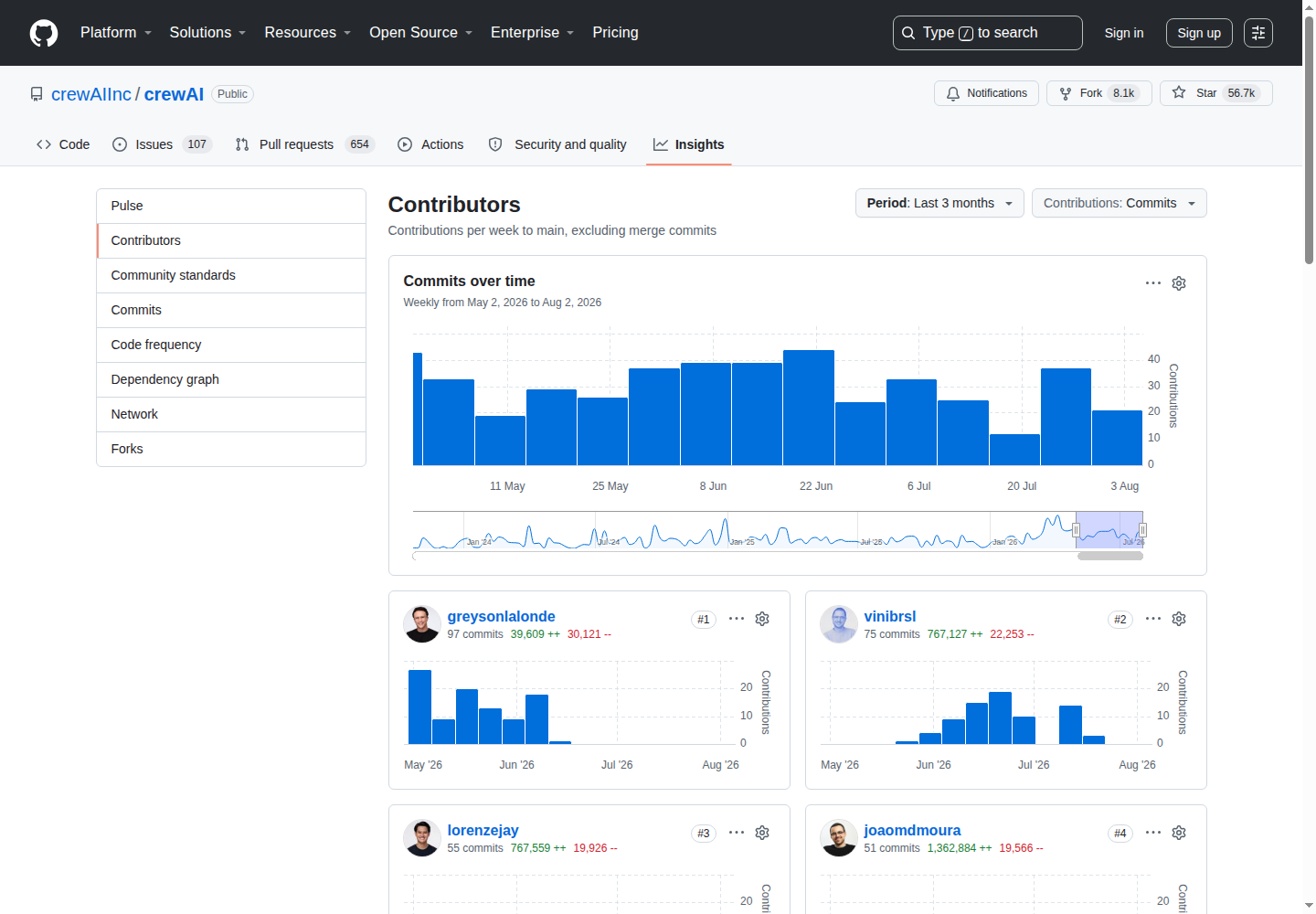Open gear settings on vinibrsl card
Image resolution: width=1316 pixels, height=914 pixels.
point(1179,619)
